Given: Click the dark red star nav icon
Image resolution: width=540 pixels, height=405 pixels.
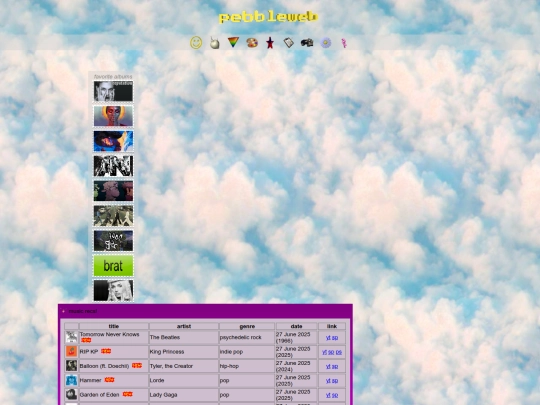Looking at the screenshot, I should (270, 43).
